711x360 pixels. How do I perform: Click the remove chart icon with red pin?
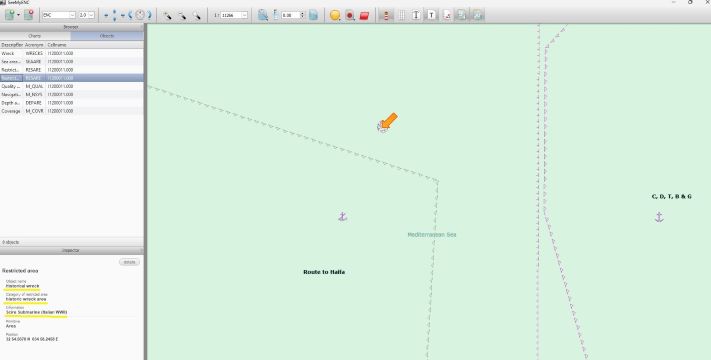pos(29,15)
